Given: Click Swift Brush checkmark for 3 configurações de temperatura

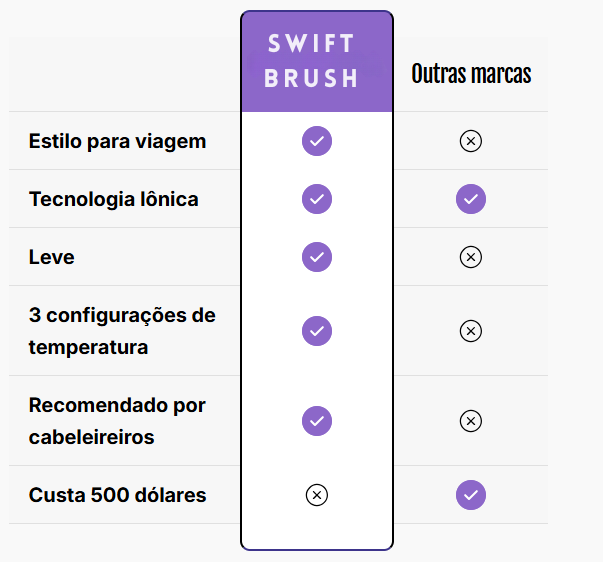Looking at the screenshot, I should coord(316,330).
